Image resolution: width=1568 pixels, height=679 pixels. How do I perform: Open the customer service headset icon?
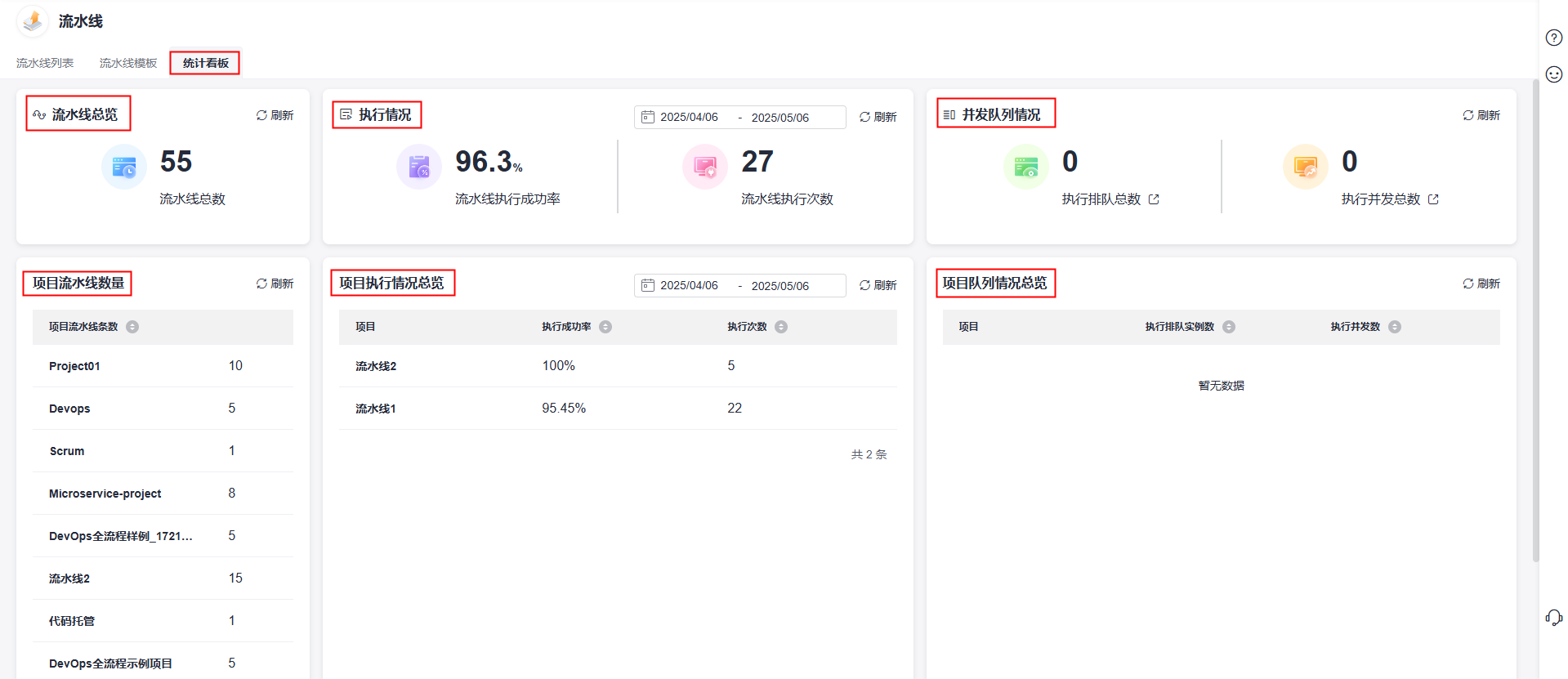[1554, 618]
